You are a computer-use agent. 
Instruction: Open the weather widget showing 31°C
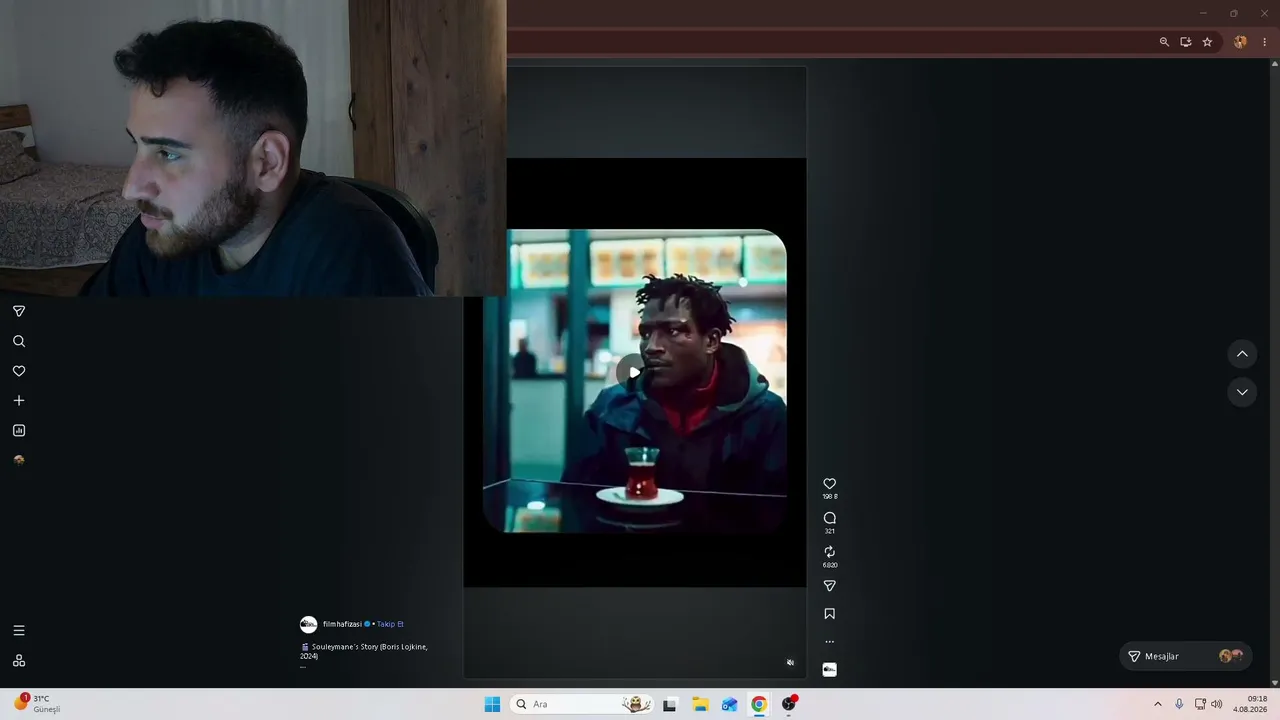coord(38,704)
